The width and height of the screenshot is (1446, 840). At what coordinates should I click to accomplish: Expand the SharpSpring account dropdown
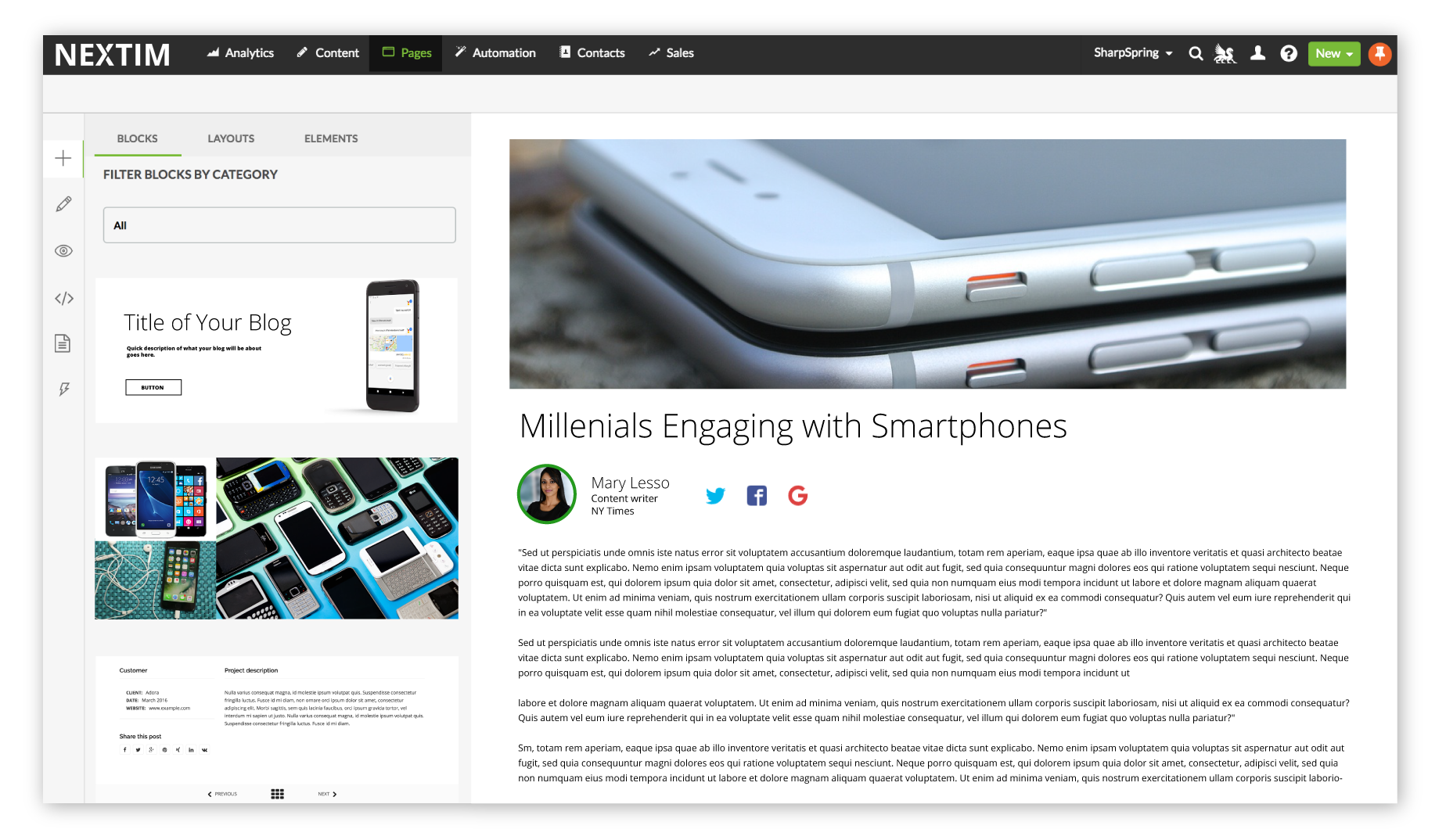pos(1133,52)
